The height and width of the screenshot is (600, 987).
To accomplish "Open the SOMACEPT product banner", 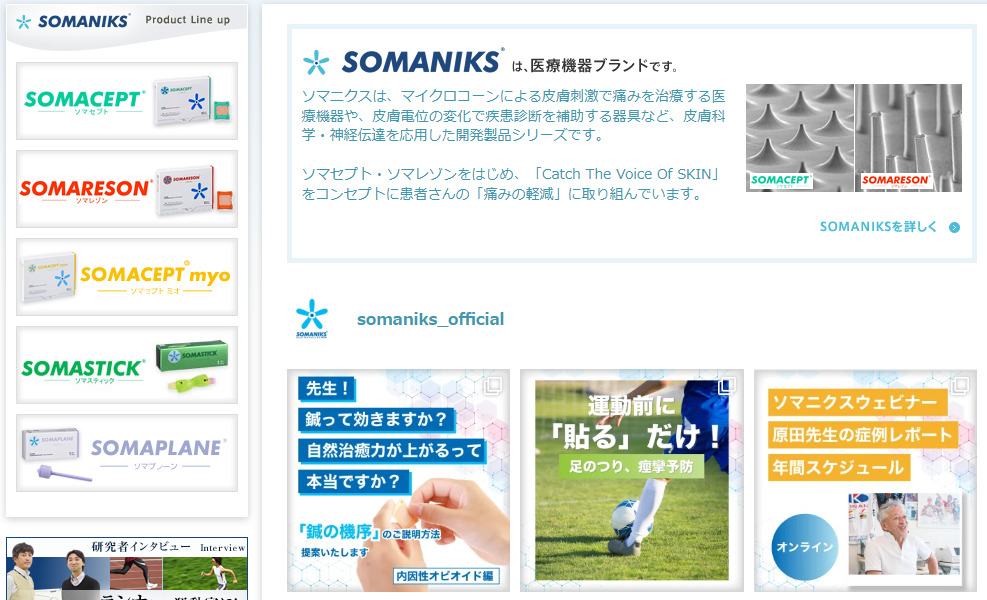I will point(127,101).
